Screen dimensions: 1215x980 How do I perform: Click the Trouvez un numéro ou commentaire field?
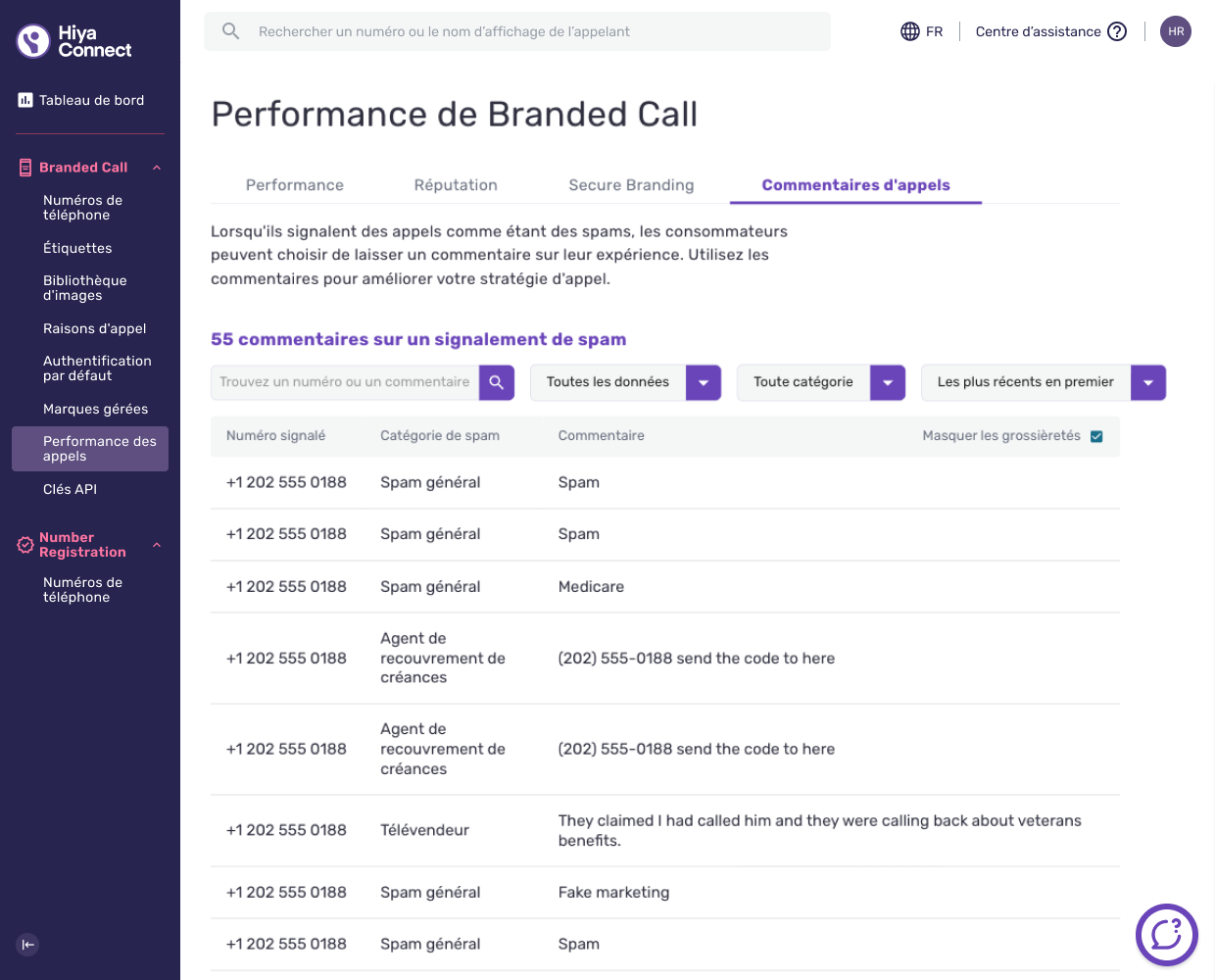click(x=345, y=382)
